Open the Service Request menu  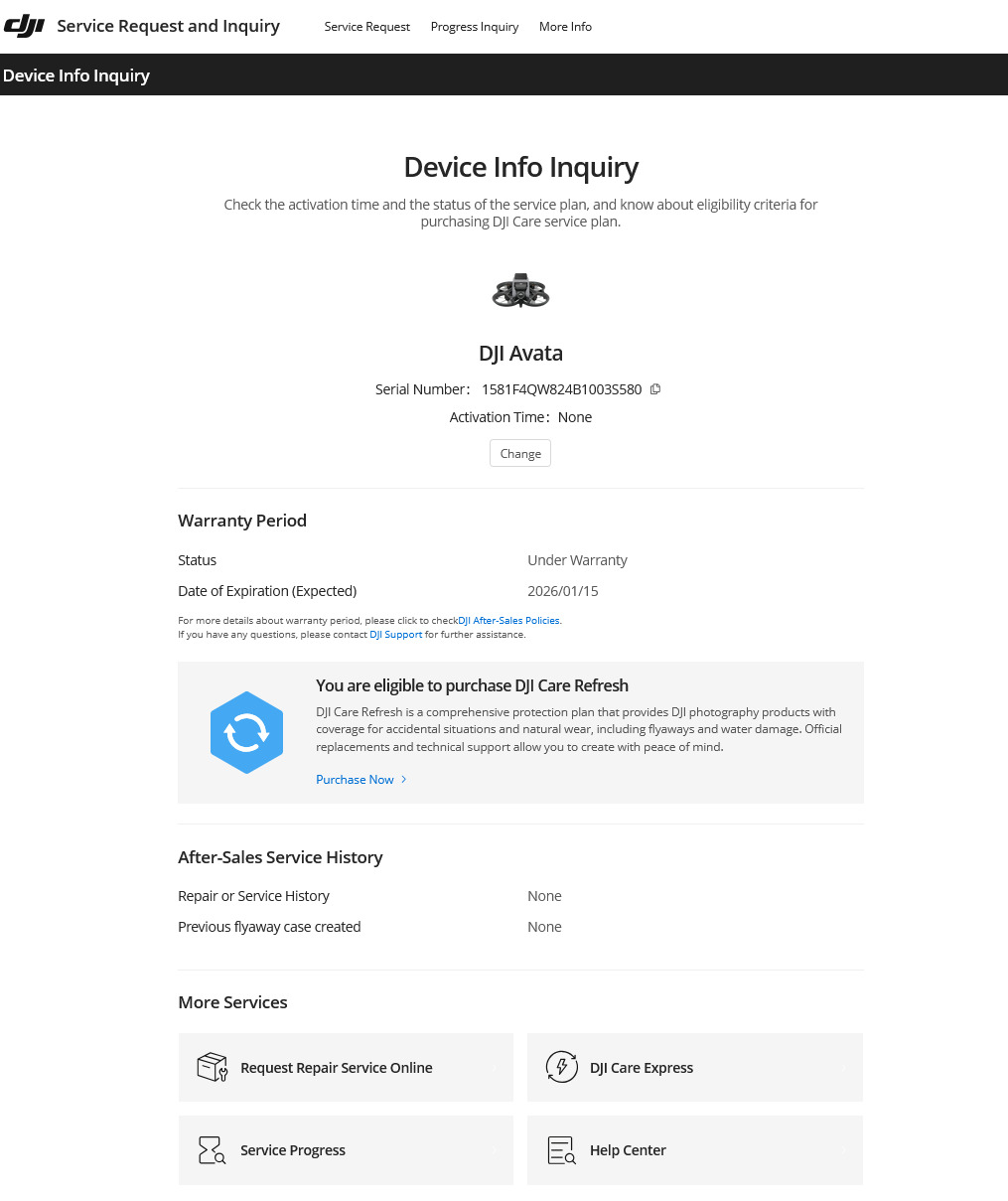click(367, 27)
